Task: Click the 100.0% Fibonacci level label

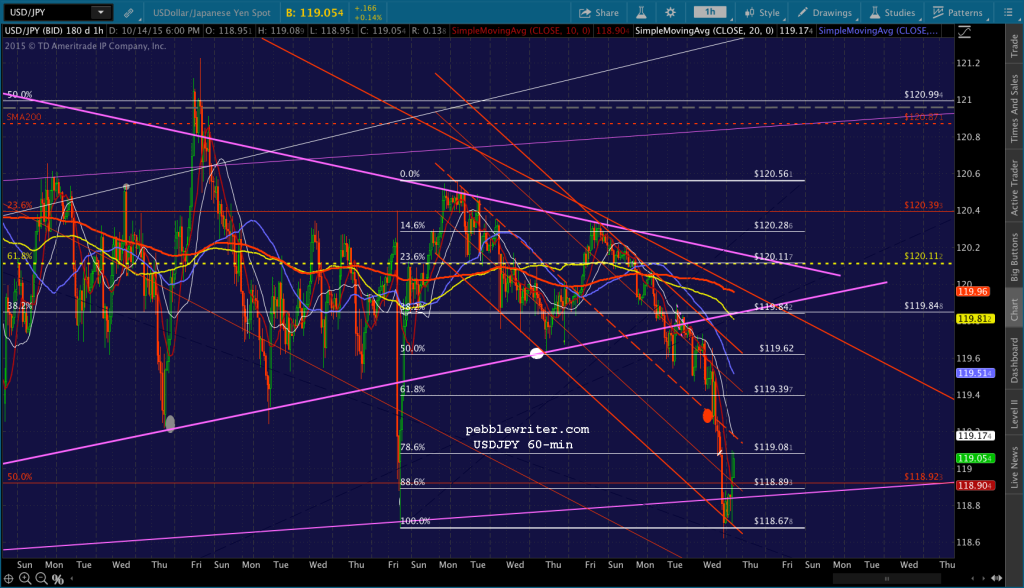Action: (x=415, y=521)
